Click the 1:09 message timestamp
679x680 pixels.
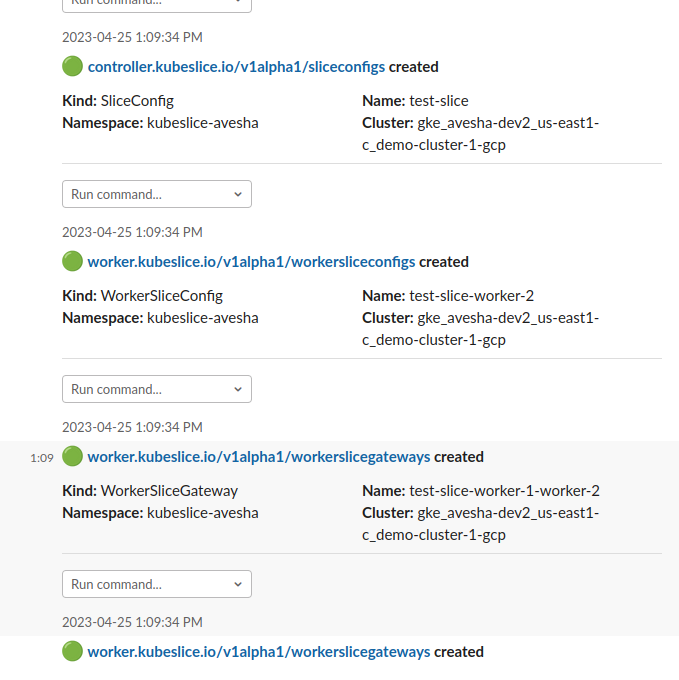coord(42,458)
